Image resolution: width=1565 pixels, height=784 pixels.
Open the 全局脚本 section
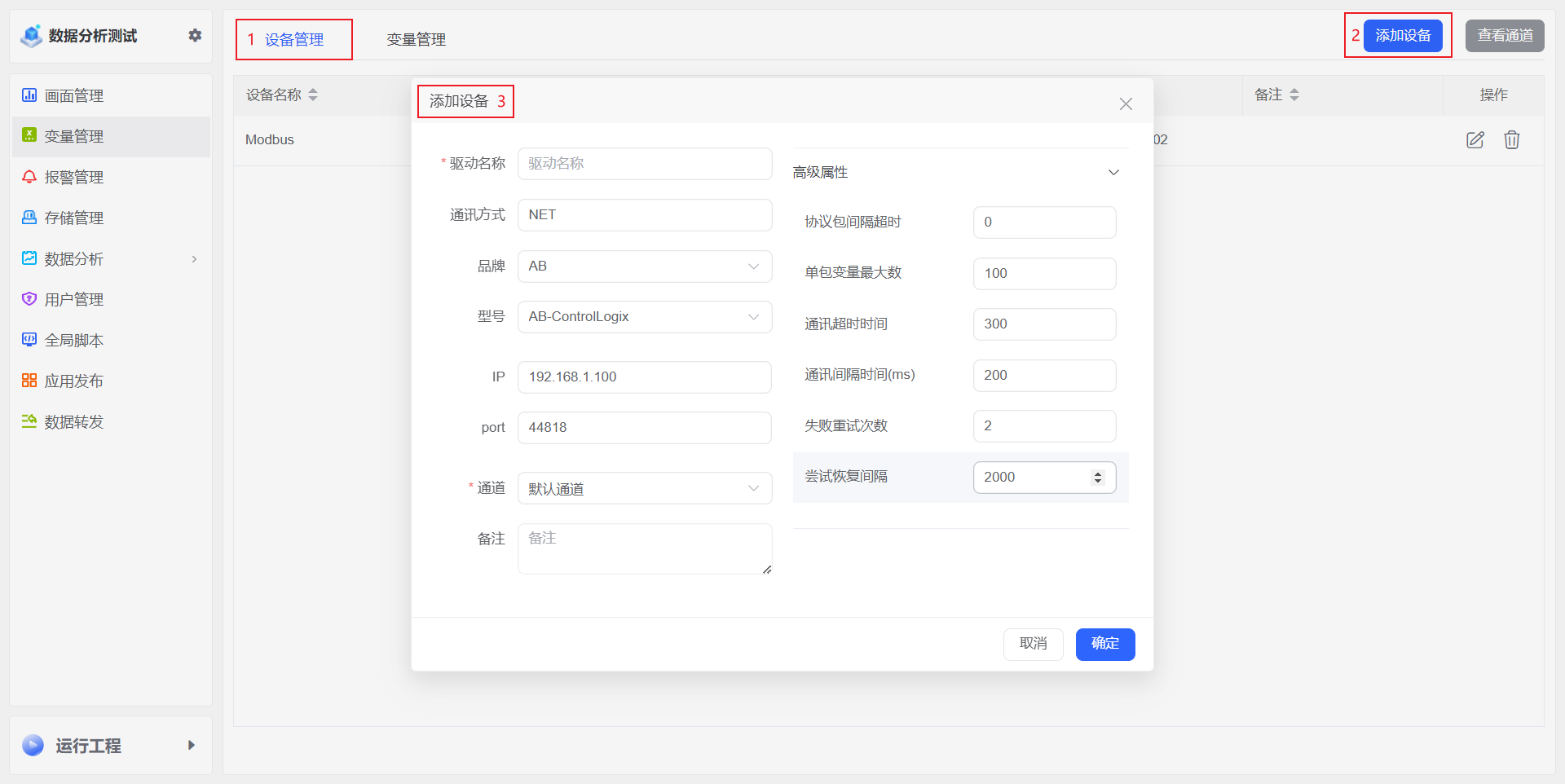tap(74, 340)
